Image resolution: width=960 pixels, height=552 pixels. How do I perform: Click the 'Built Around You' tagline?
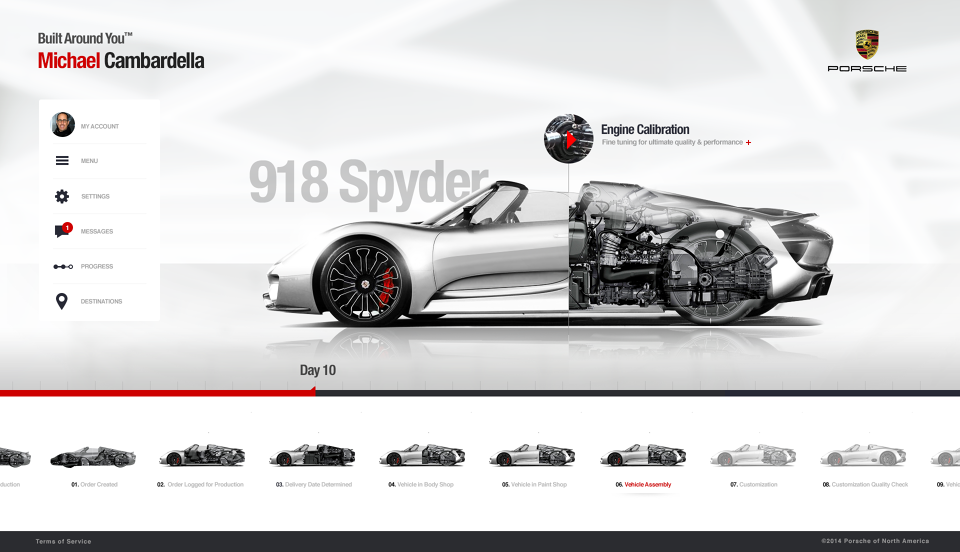pyautogui.click(x=85, y=39)
